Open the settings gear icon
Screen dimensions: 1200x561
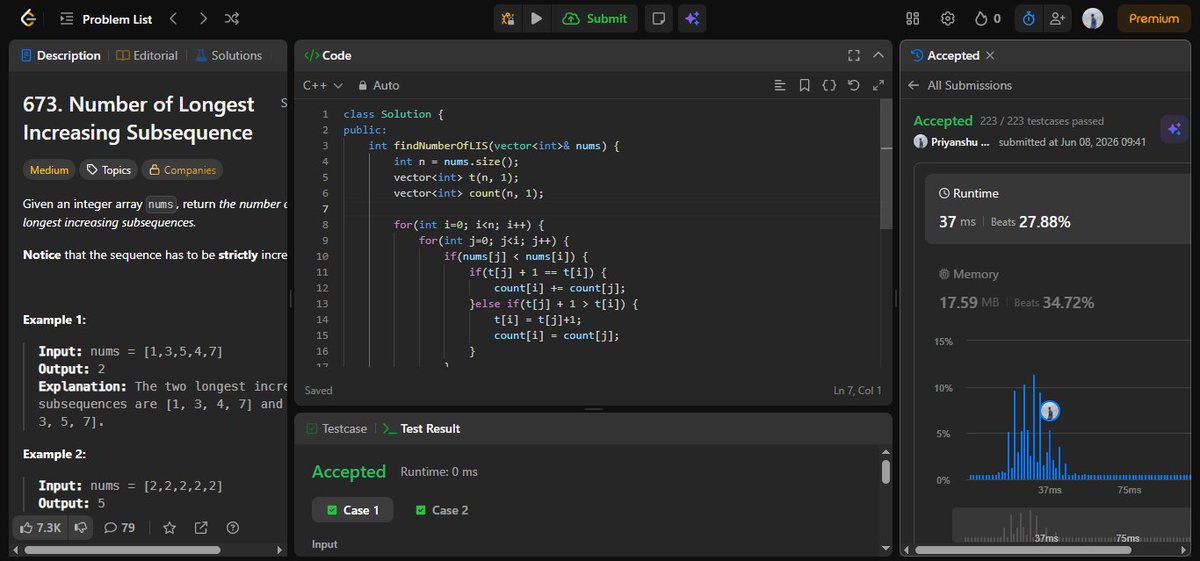point(948,18)
